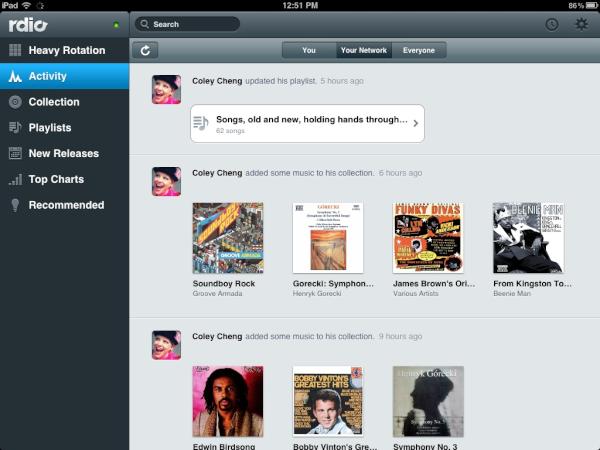Click the Collection disc icon
Image resolution: width=600 pixels, height=450 pixels.
pyautogui.click(x=15, y=102)
